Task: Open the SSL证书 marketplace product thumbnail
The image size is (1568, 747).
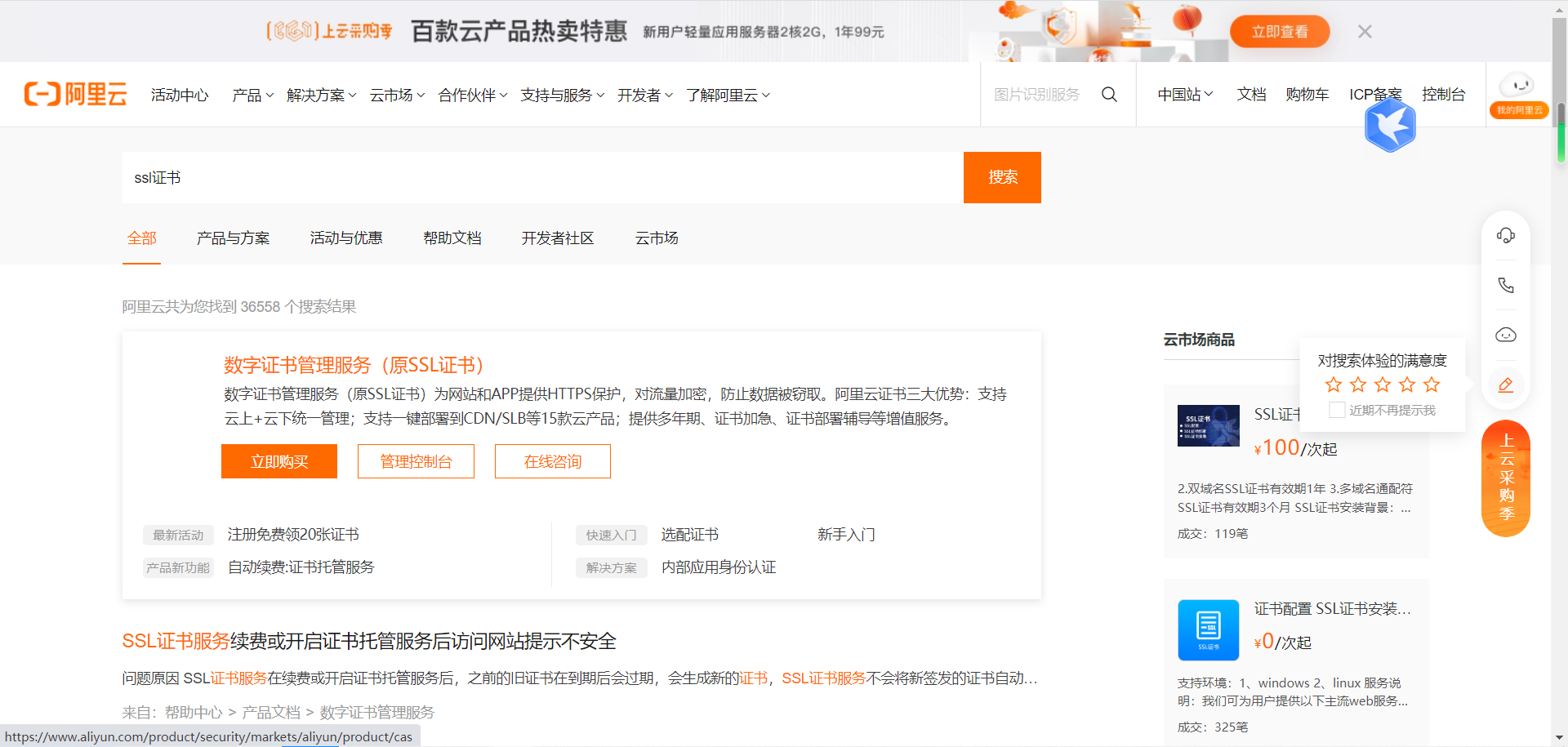Action: [x=1209, y=425]
